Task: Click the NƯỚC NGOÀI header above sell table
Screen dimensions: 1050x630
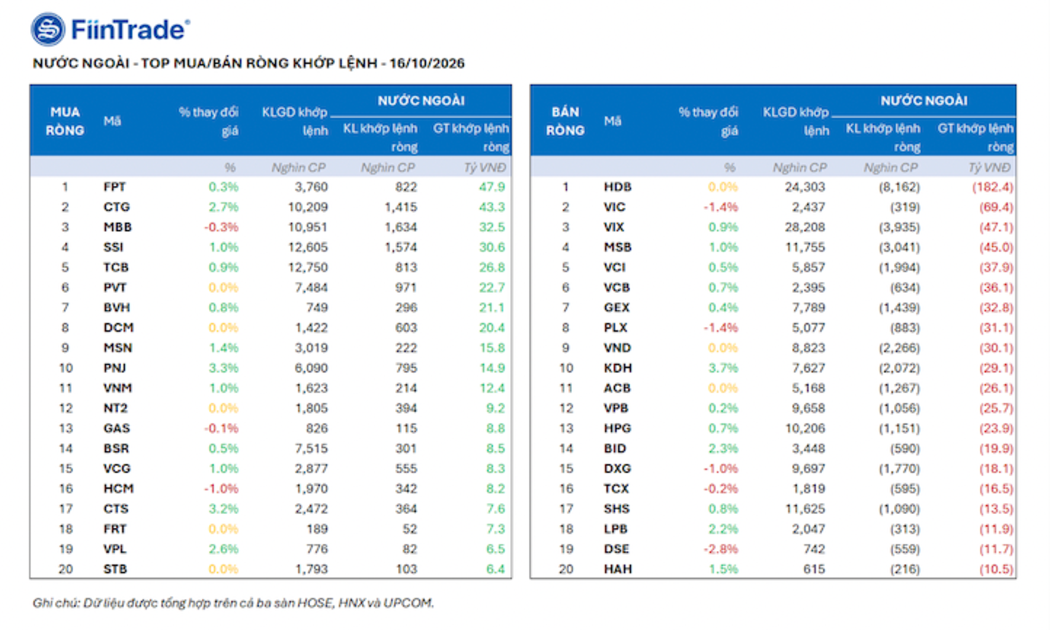Action: tap(923, 101)
